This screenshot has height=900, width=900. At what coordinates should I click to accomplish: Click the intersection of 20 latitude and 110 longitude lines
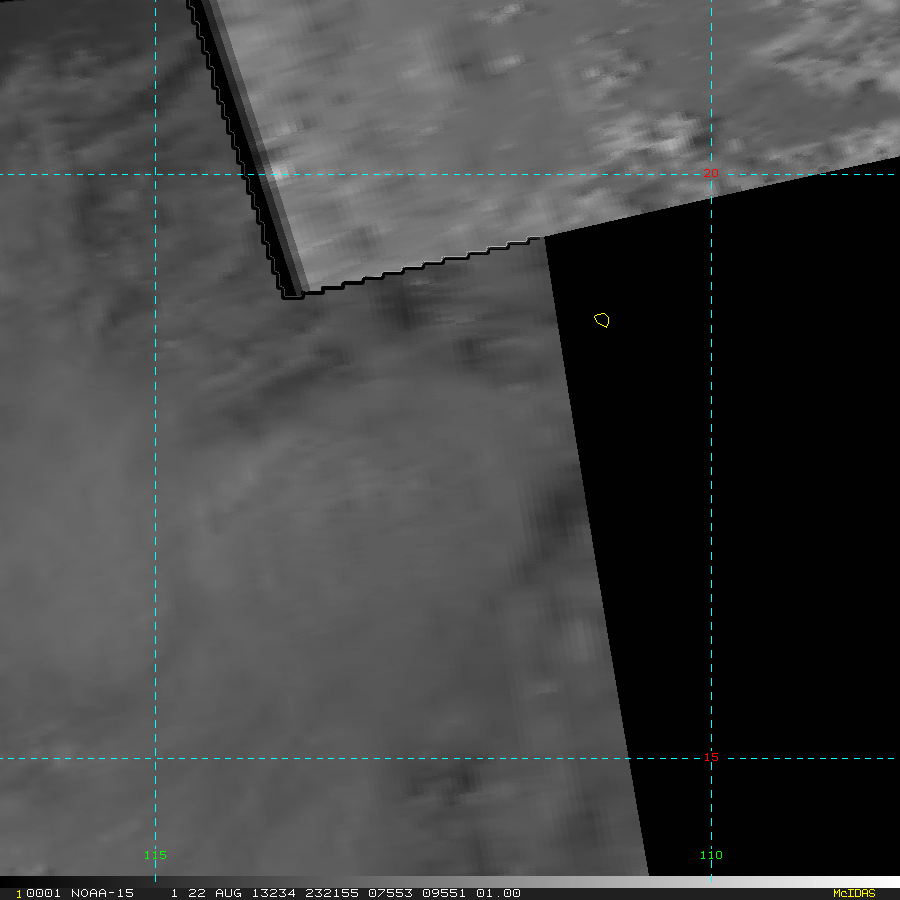[x=711, y=174]
